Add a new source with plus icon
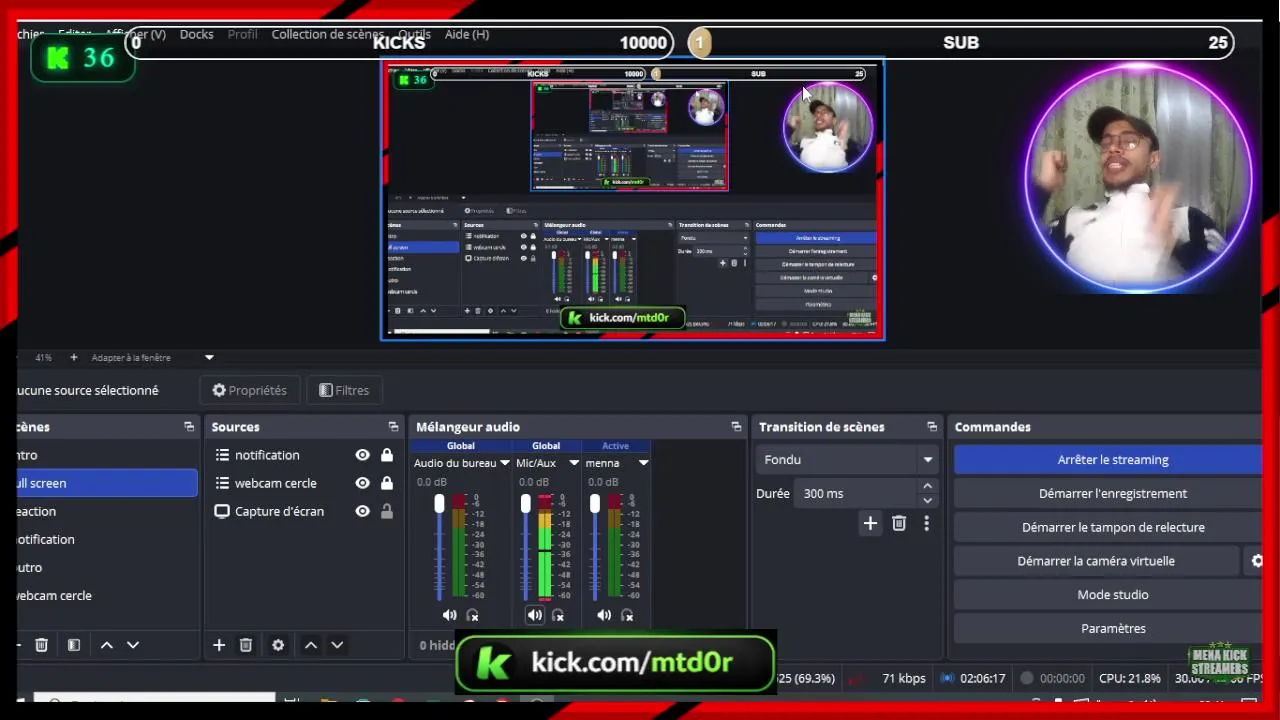 point(219,645)
